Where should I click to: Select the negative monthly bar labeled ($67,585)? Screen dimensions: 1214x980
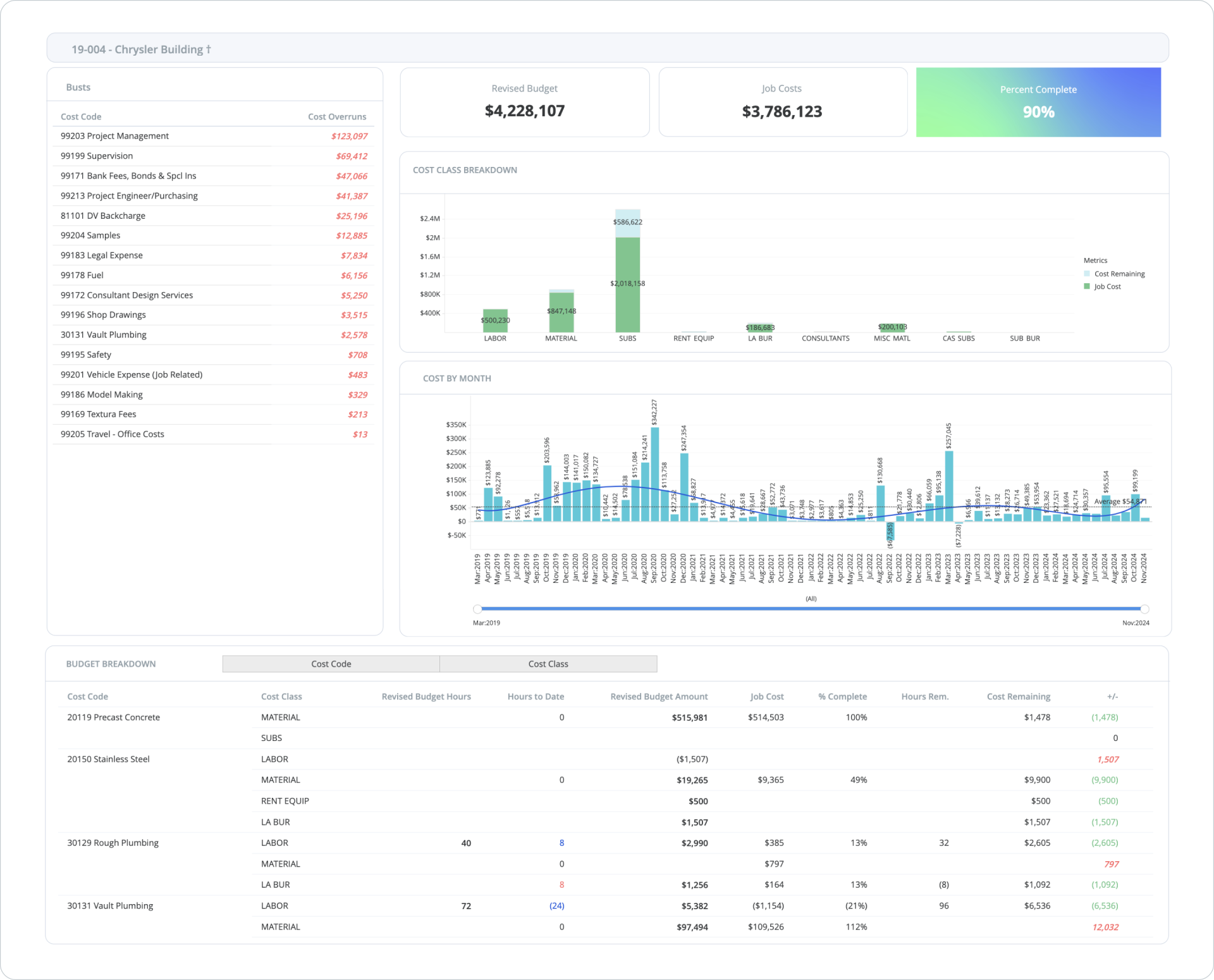click(x=890, y=530)
